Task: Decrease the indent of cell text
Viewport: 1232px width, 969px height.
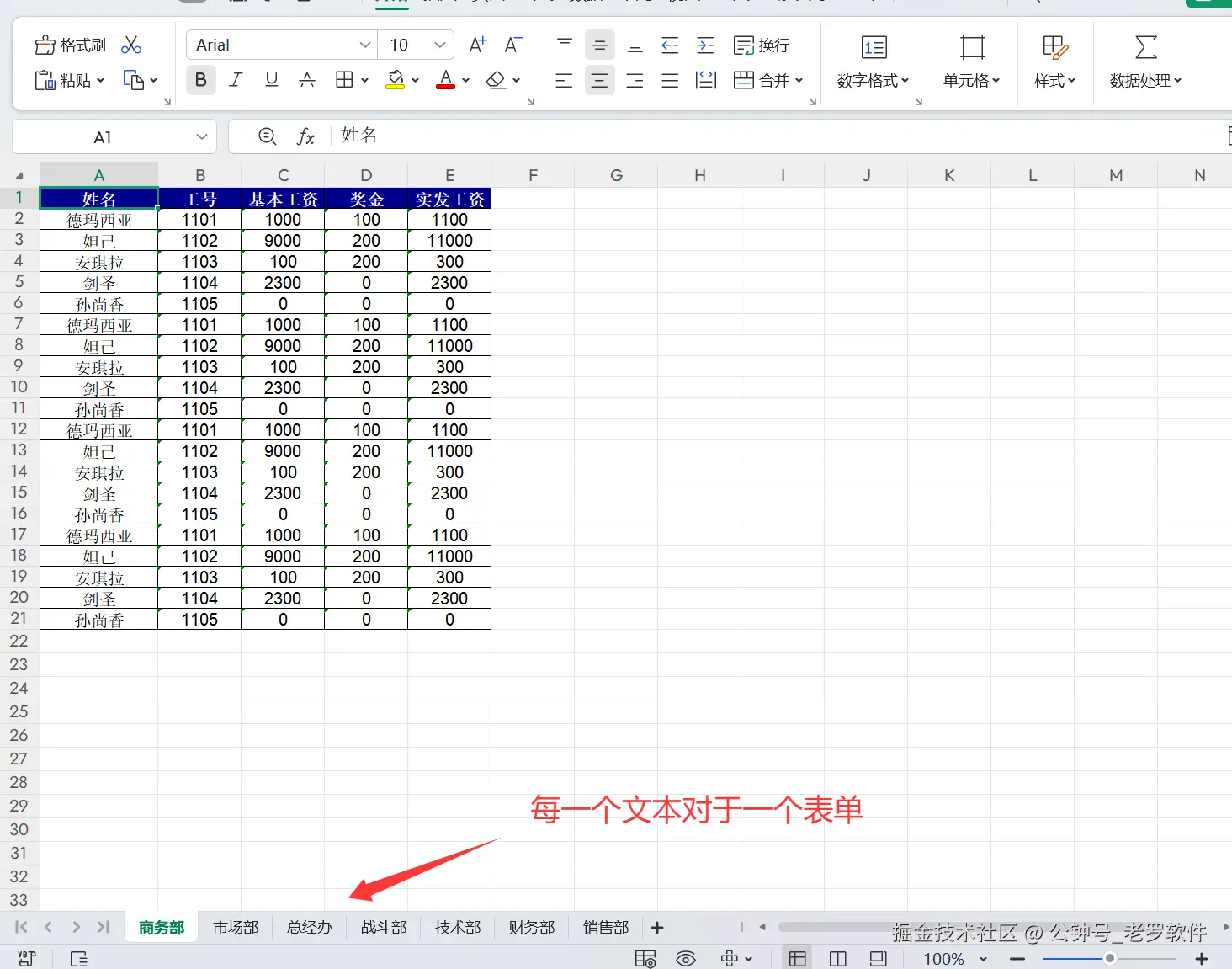Action: point(670,45)
